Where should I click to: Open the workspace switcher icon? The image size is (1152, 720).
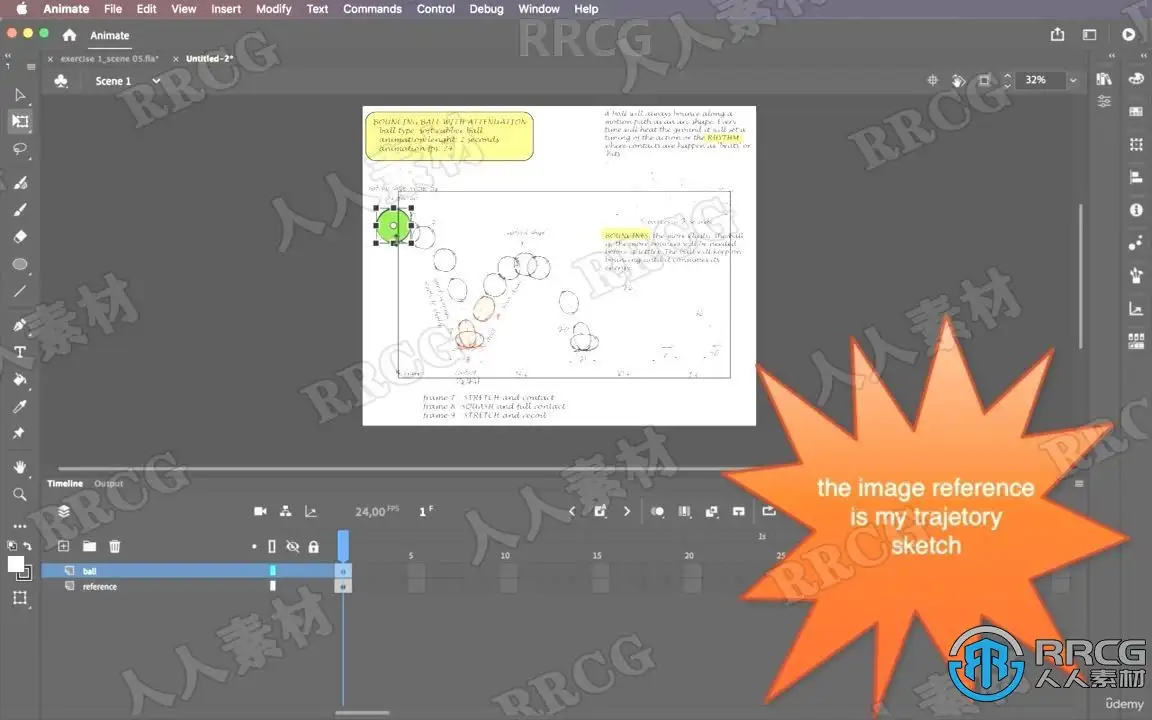(x=1090, y=35)
